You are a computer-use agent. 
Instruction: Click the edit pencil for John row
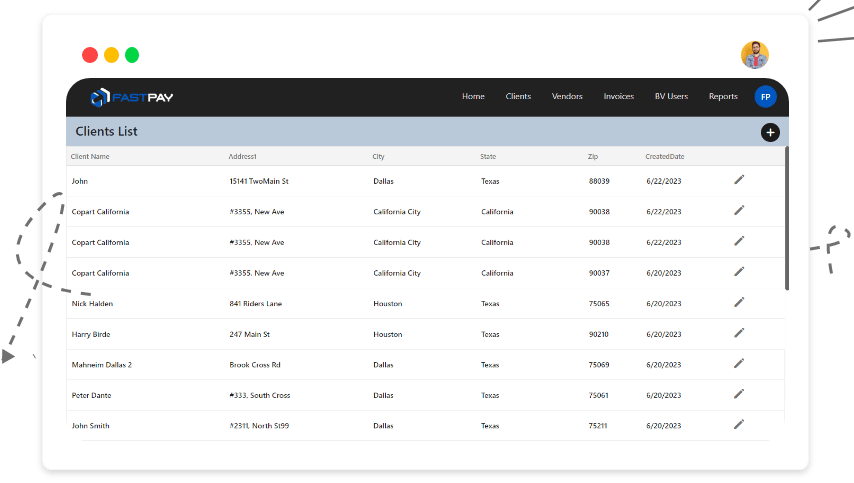(x=739, y=179)
